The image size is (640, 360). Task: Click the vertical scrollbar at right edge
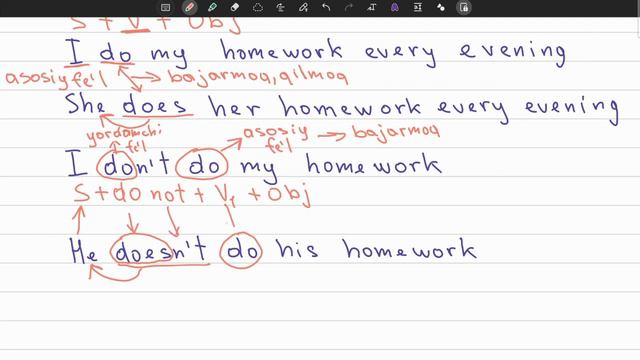(638, 27)
